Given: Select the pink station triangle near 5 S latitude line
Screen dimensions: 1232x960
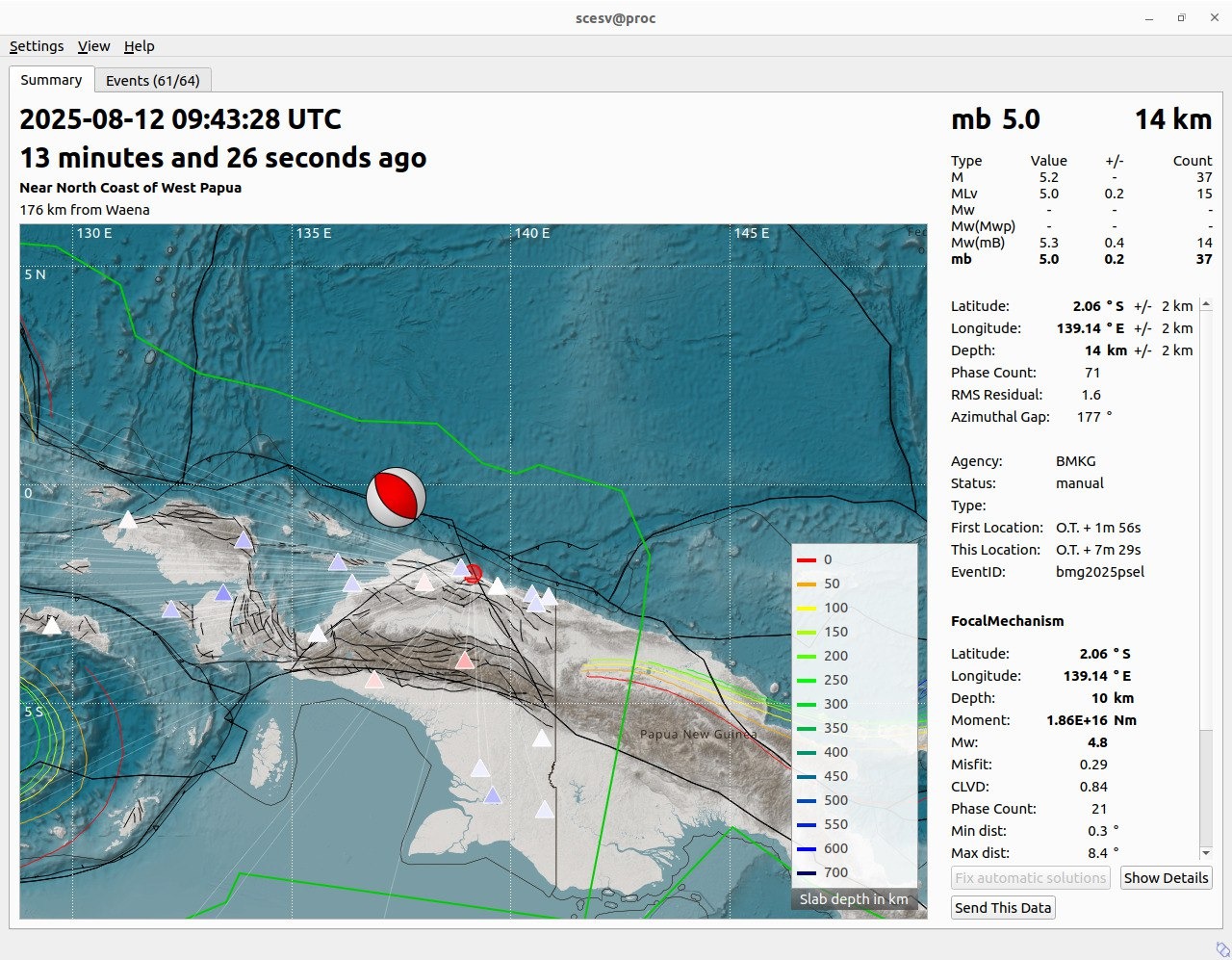Looking at the screenshot, I should coord(374,680).
